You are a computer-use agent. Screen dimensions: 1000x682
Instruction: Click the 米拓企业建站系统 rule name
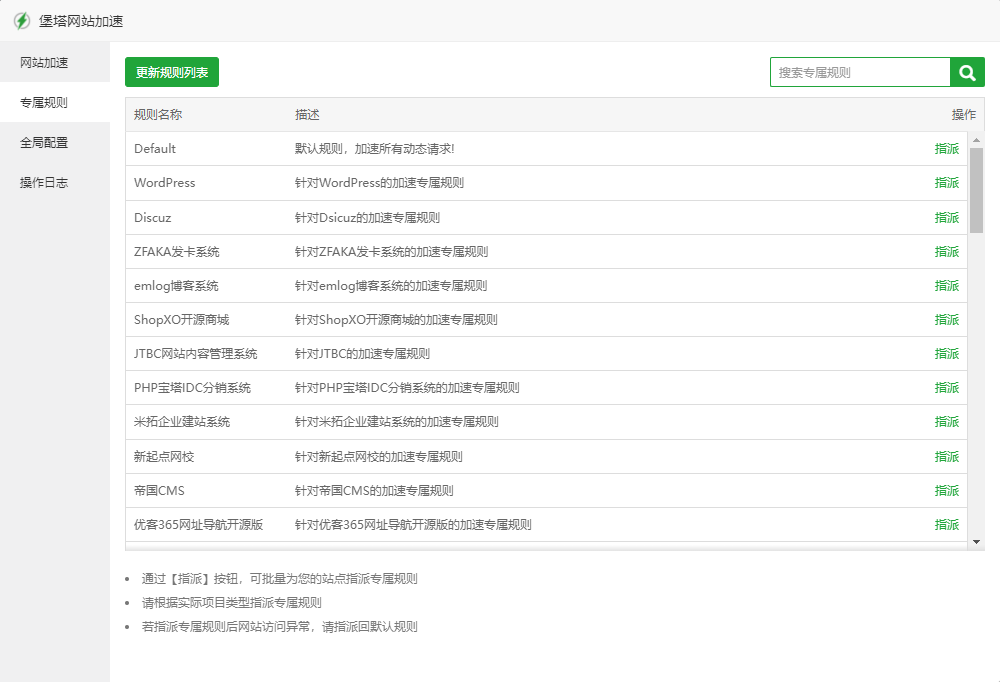coord(182,422)
